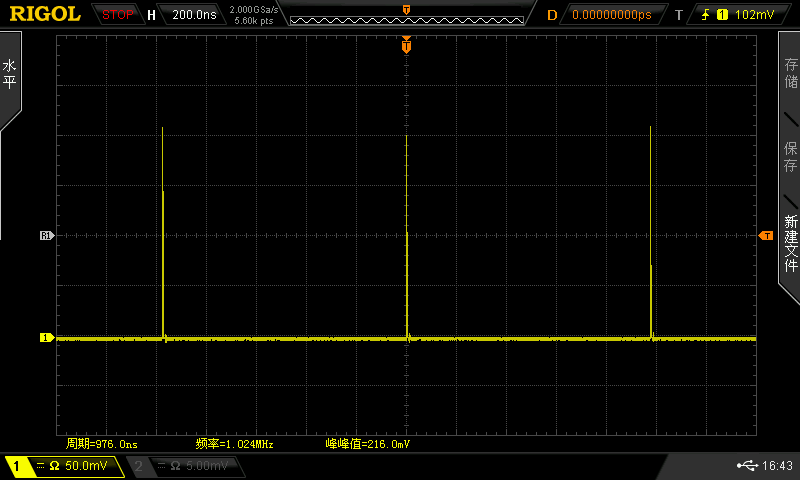The width and height of the screenshot is (800, 480).
Task: Select the 0.00000000ps delay value
Action: [x=612, y=15]
